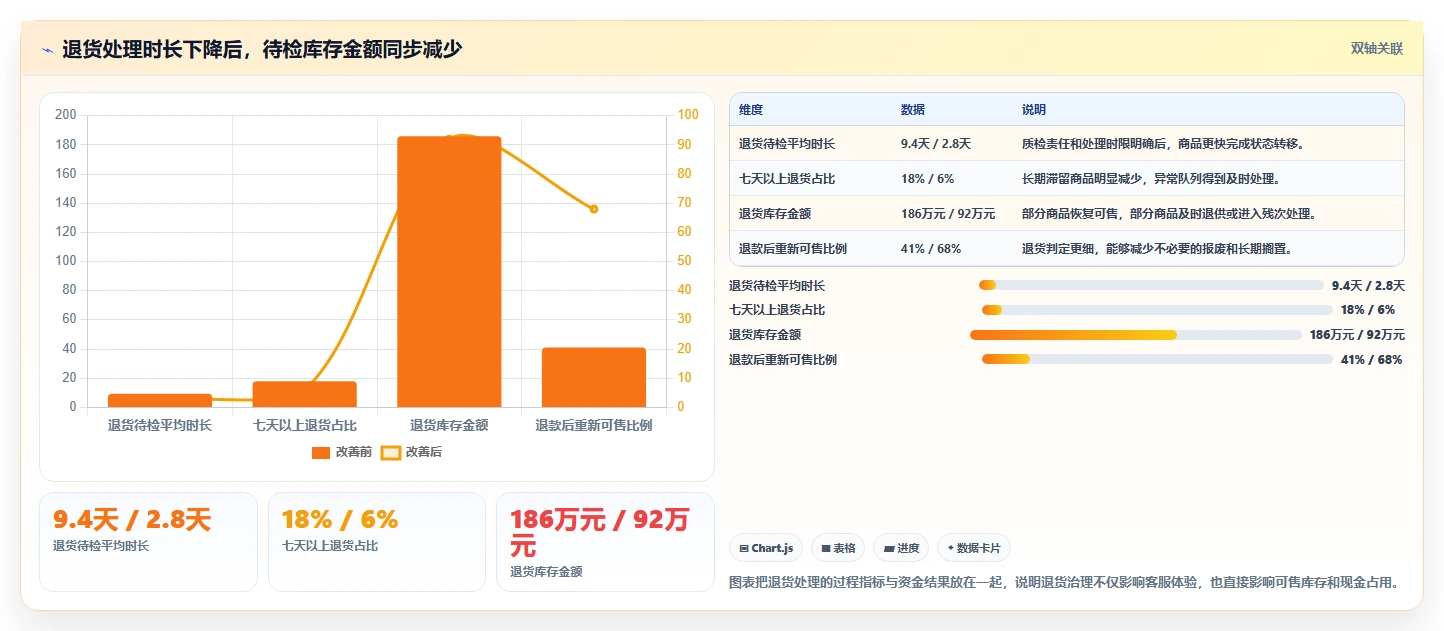Click table cell 41% / 68%
Viewport: 1444px width, 631px height.
[932, 249]
